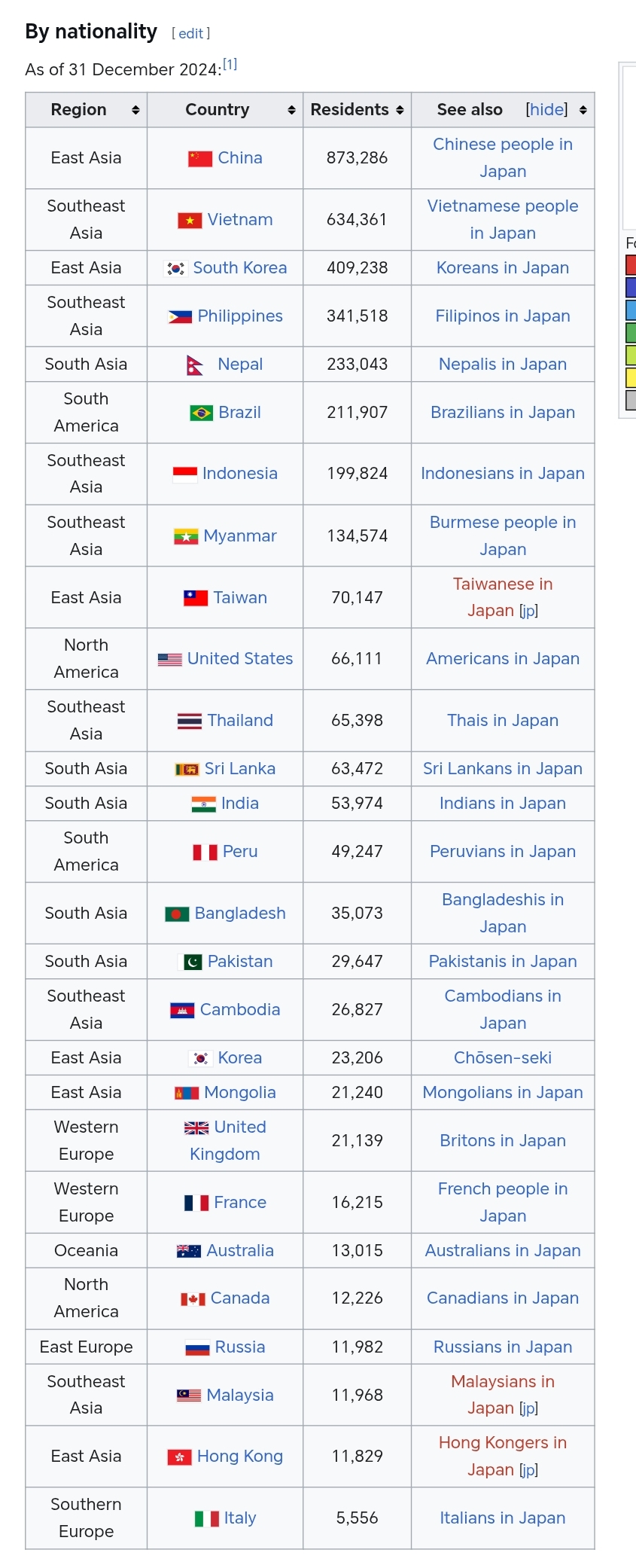This screenshot has height=1568, width=636.
Task: Click the Hong Kong flag icon
Action: coord(179,1457)
